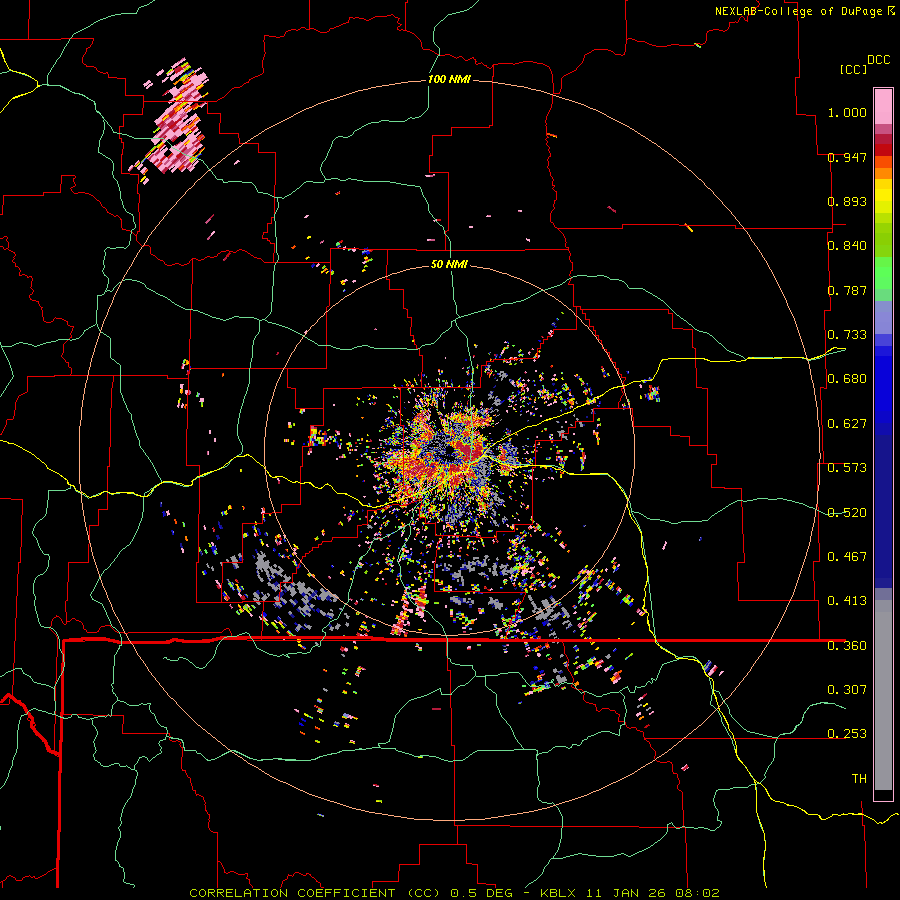Click the 0.947 scale value

click(847, 157)
